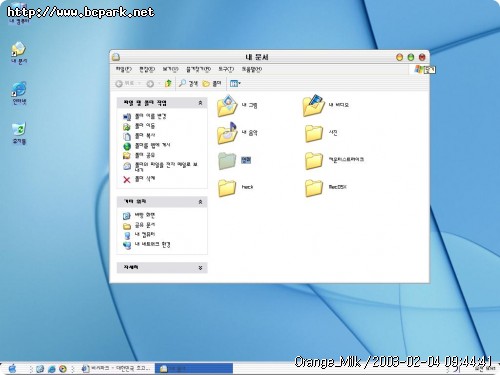Open the 도움말(H) menu

pyautogui.click(x=252, y=69)
